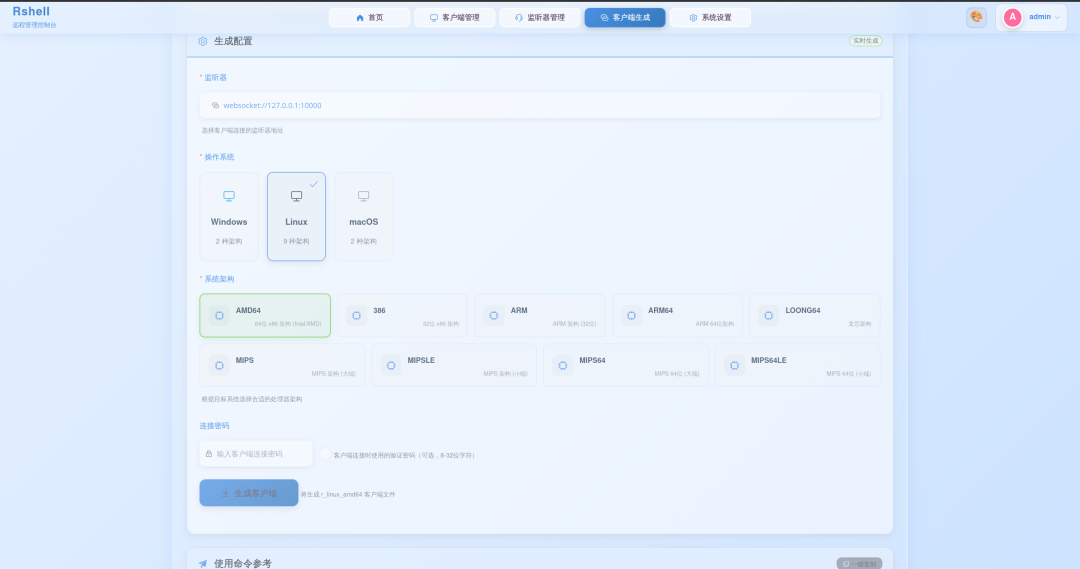
Task: Click the chip icon next to AMD64
Action: 219,315
